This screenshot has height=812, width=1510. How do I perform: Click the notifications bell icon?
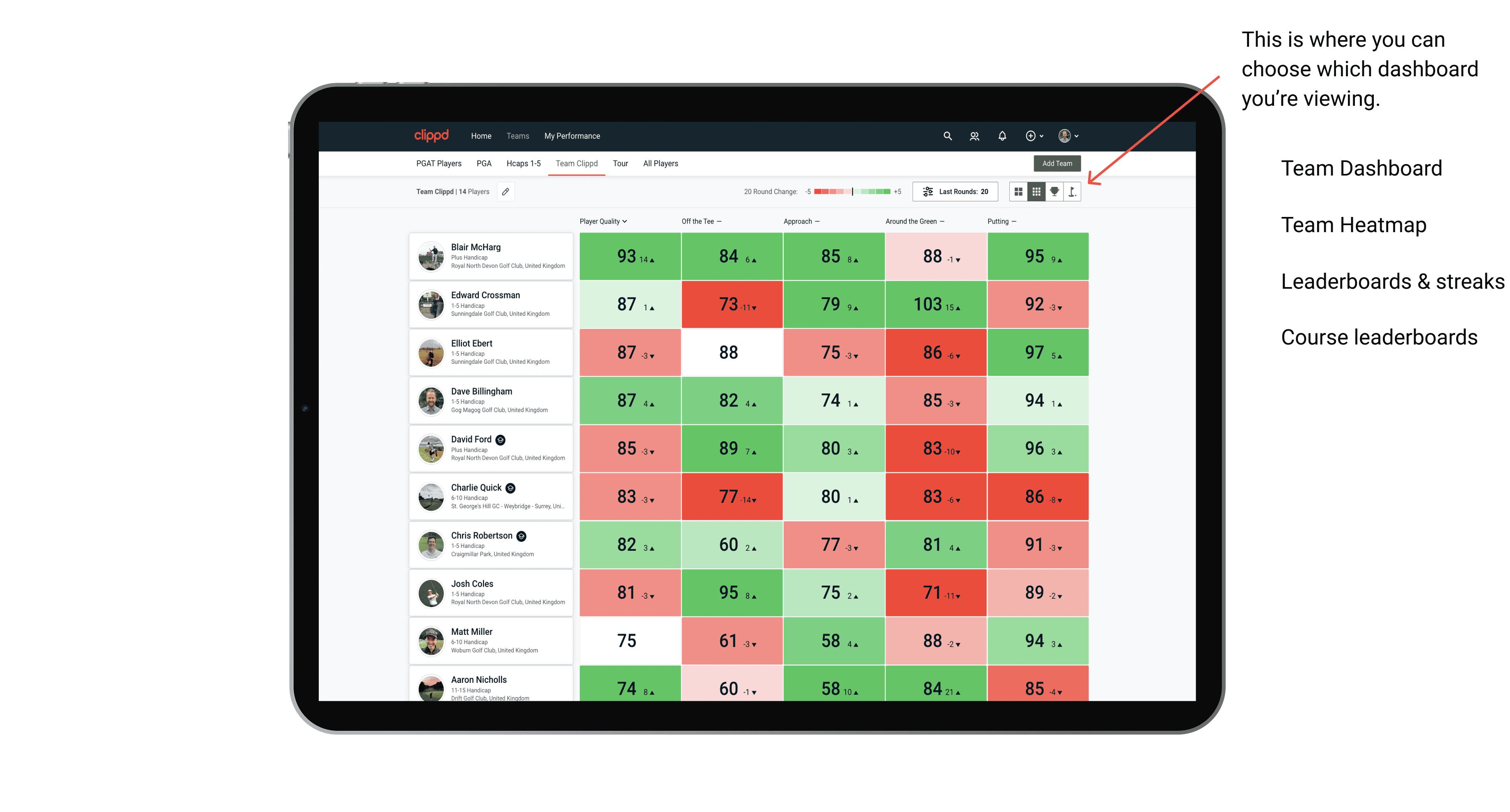(1000, 136)
